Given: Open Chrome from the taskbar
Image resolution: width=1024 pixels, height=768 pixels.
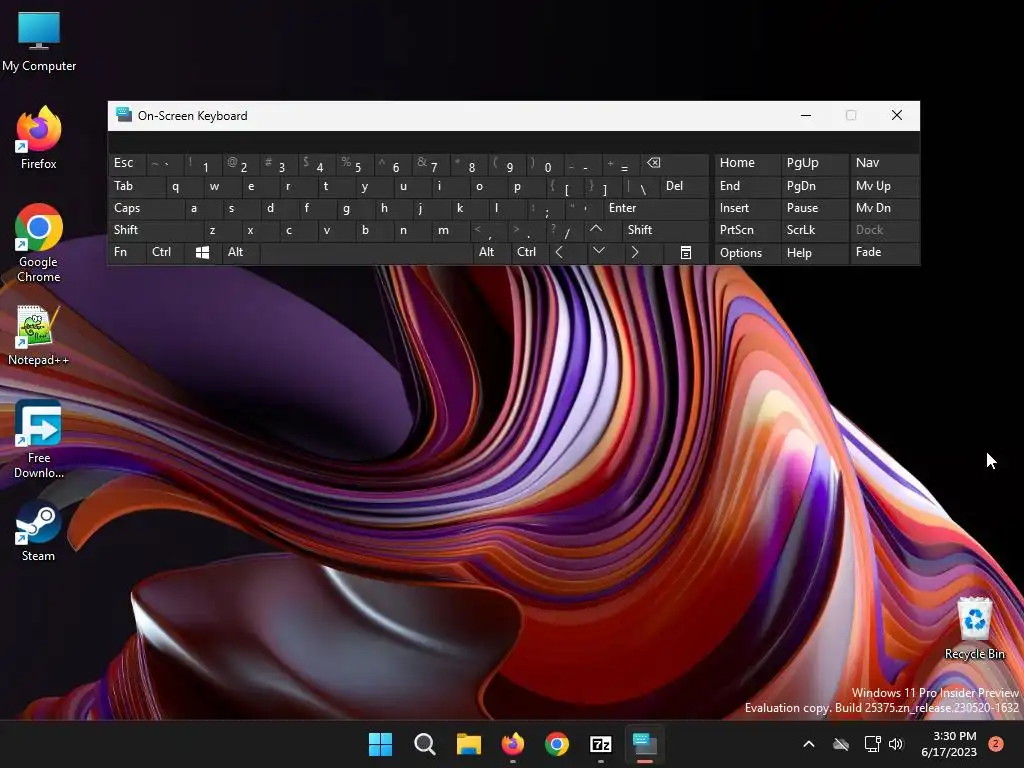Looking at the screenshot, I should coord(556,744).
